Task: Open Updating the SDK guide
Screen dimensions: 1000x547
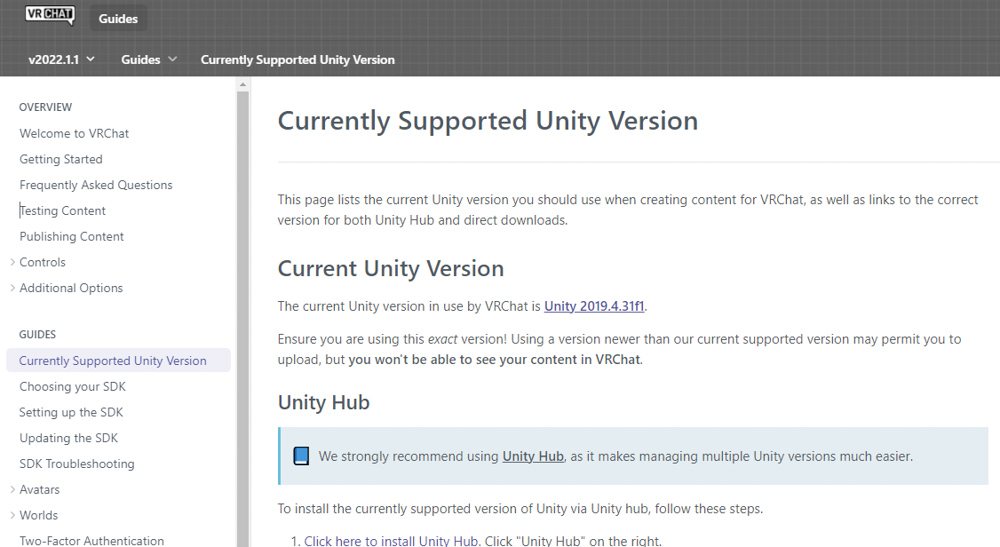Action: pos(68,438)
